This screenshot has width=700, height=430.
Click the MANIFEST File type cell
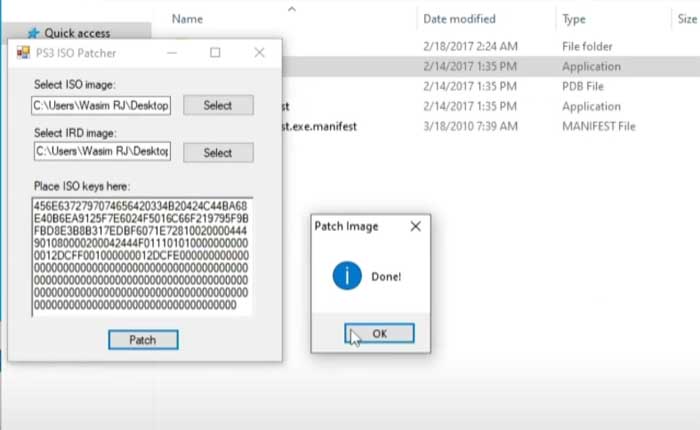(x=598, y=126)
